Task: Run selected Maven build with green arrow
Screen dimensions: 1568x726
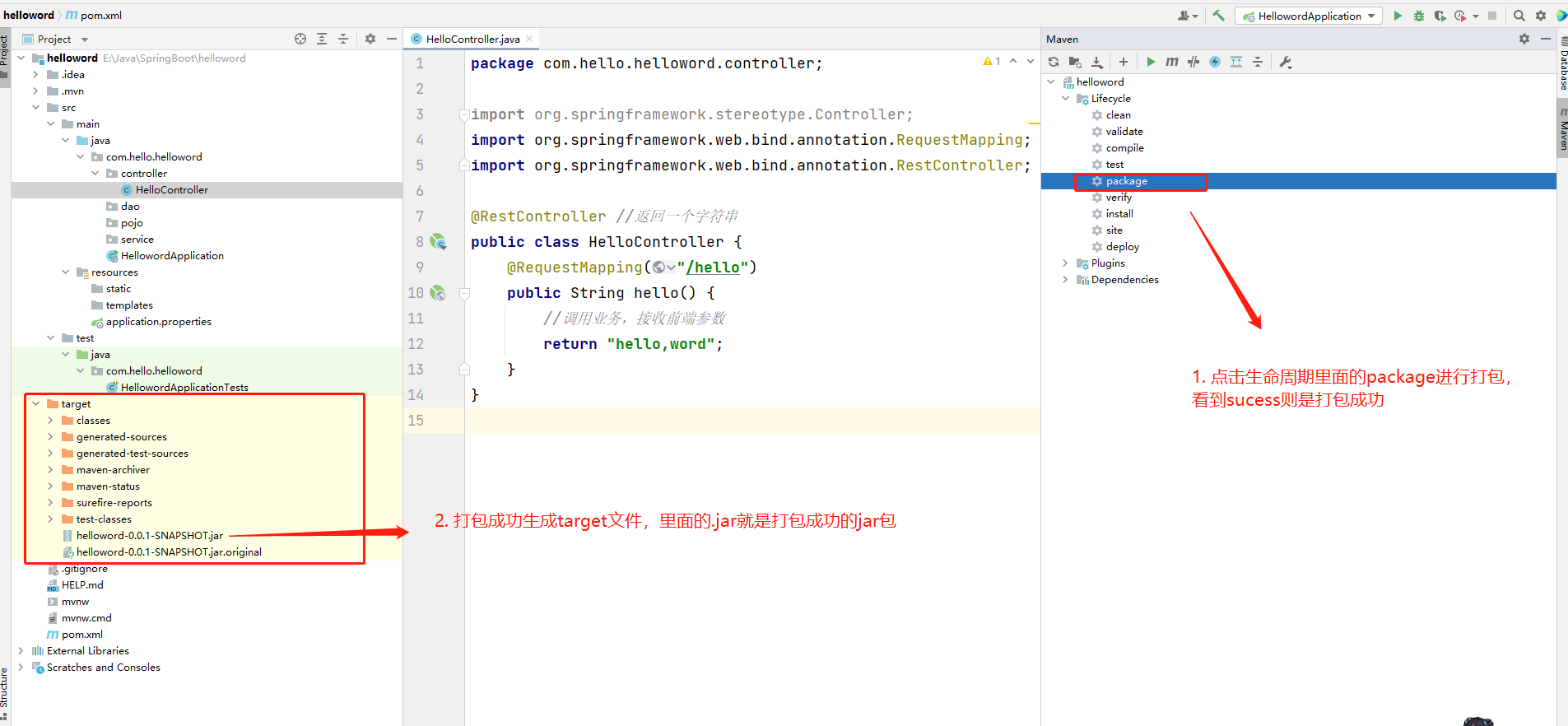Action: coord(1151,62)
